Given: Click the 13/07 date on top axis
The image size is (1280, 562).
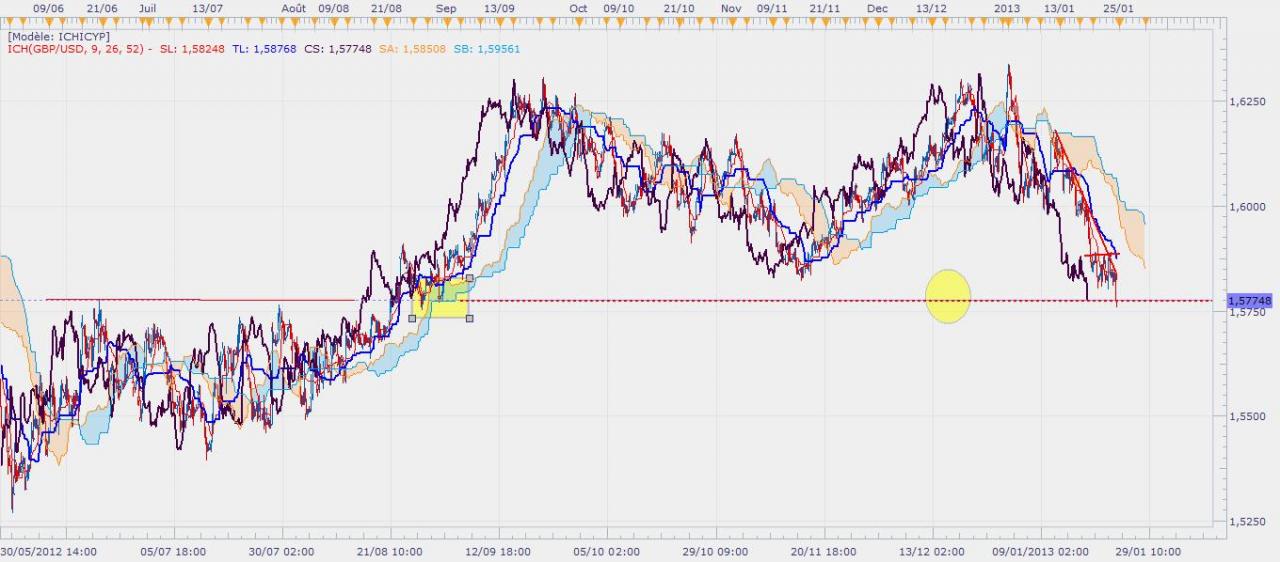Looking at the screenshot, I should pyautogui.click(x=207, y=7).
